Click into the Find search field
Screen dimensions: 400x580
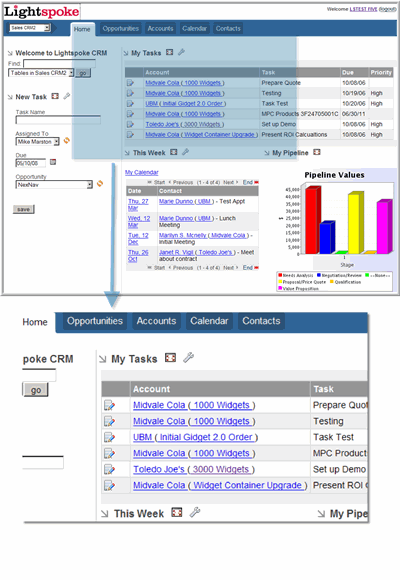(x=59, y=64)
